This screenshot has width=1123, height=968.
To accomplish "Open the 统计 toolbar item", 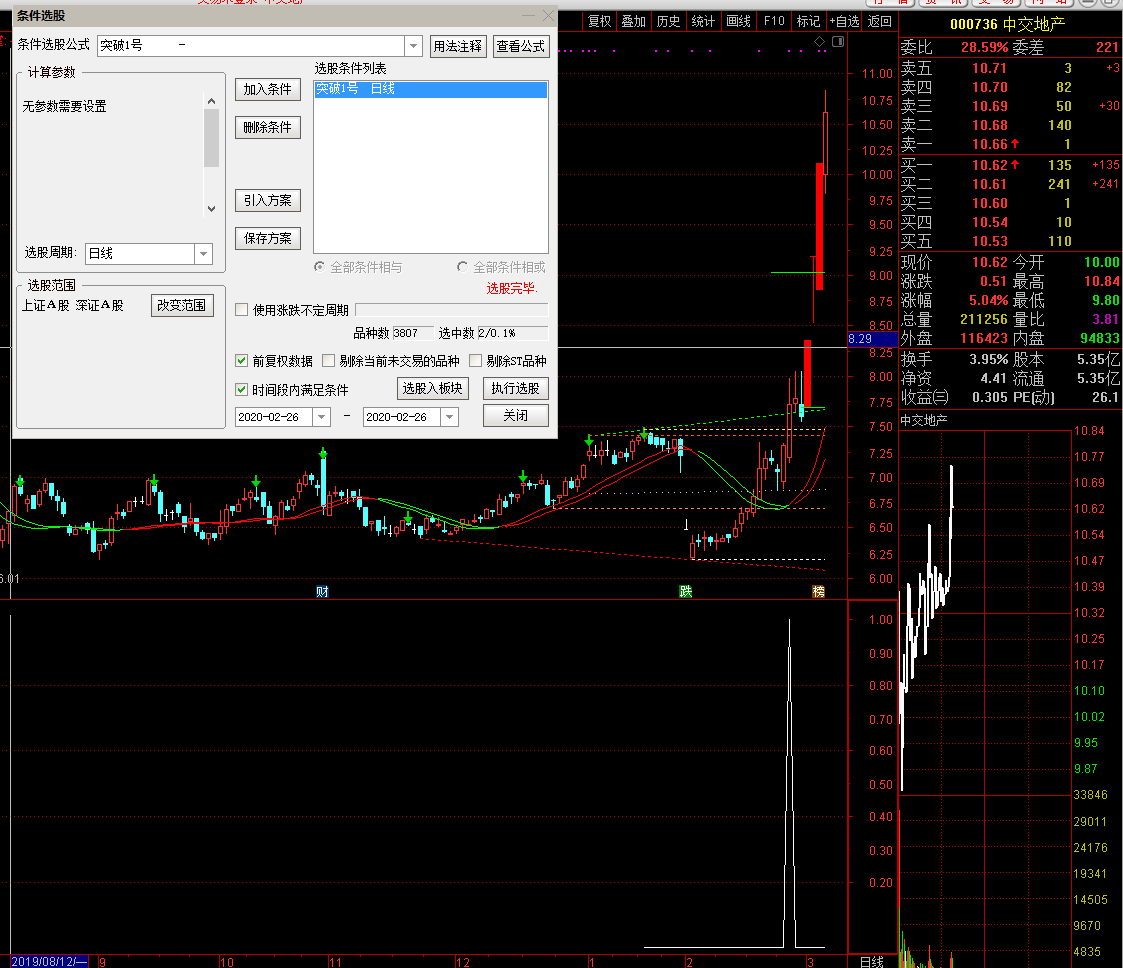I will click(703, 21).
